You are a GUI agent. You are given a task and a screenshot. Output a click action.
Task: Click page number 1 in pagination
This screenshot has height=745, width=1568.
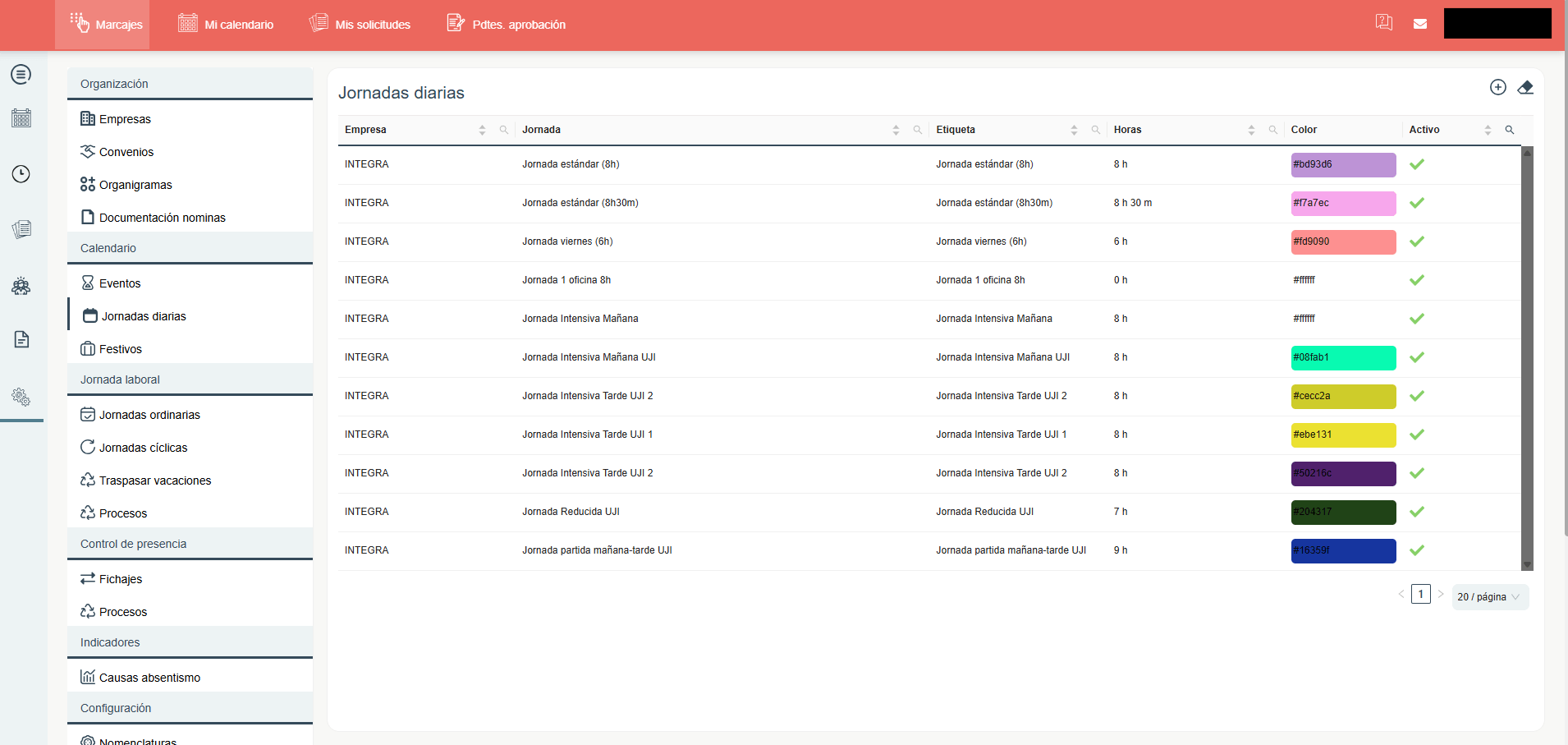(x=1420, y=594)
